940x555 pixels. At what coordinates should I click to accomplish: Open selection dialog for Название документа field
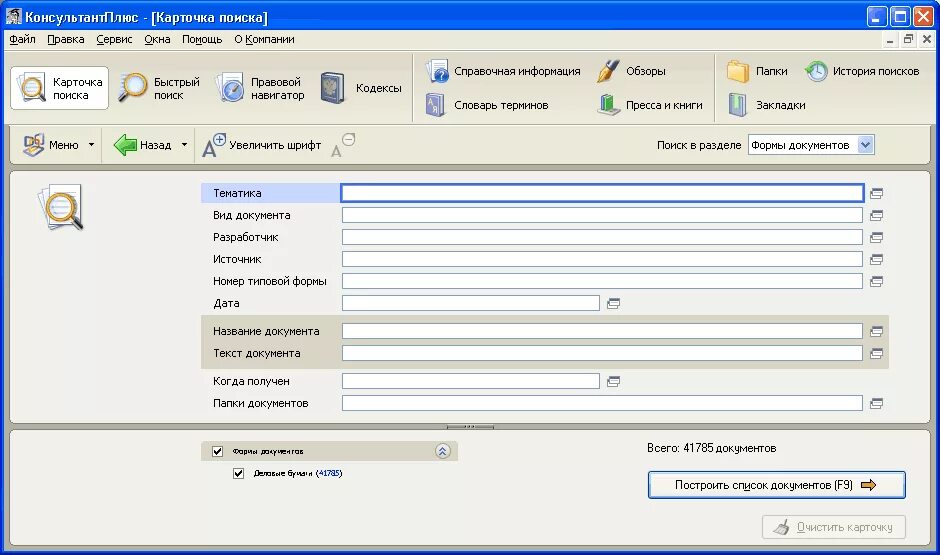pos(876,331)
